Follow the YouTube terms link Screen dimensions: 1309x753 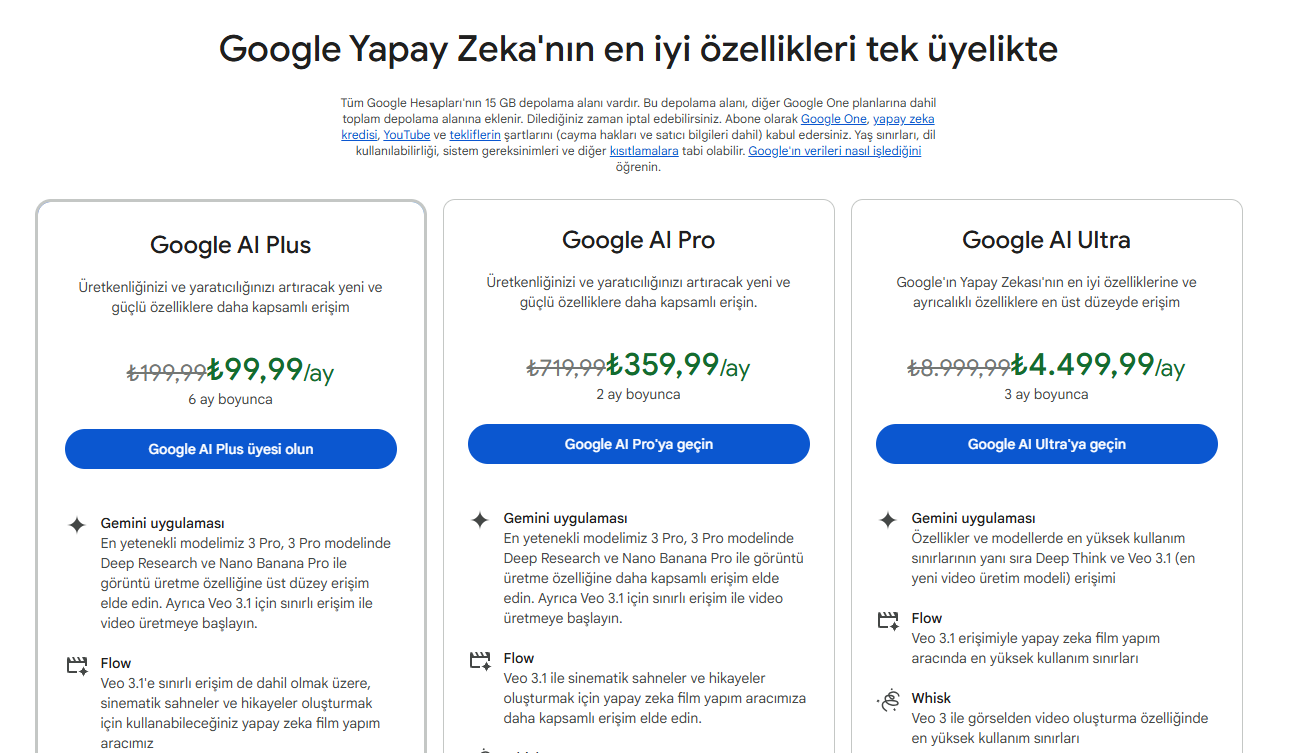click(x=406, y=135)
